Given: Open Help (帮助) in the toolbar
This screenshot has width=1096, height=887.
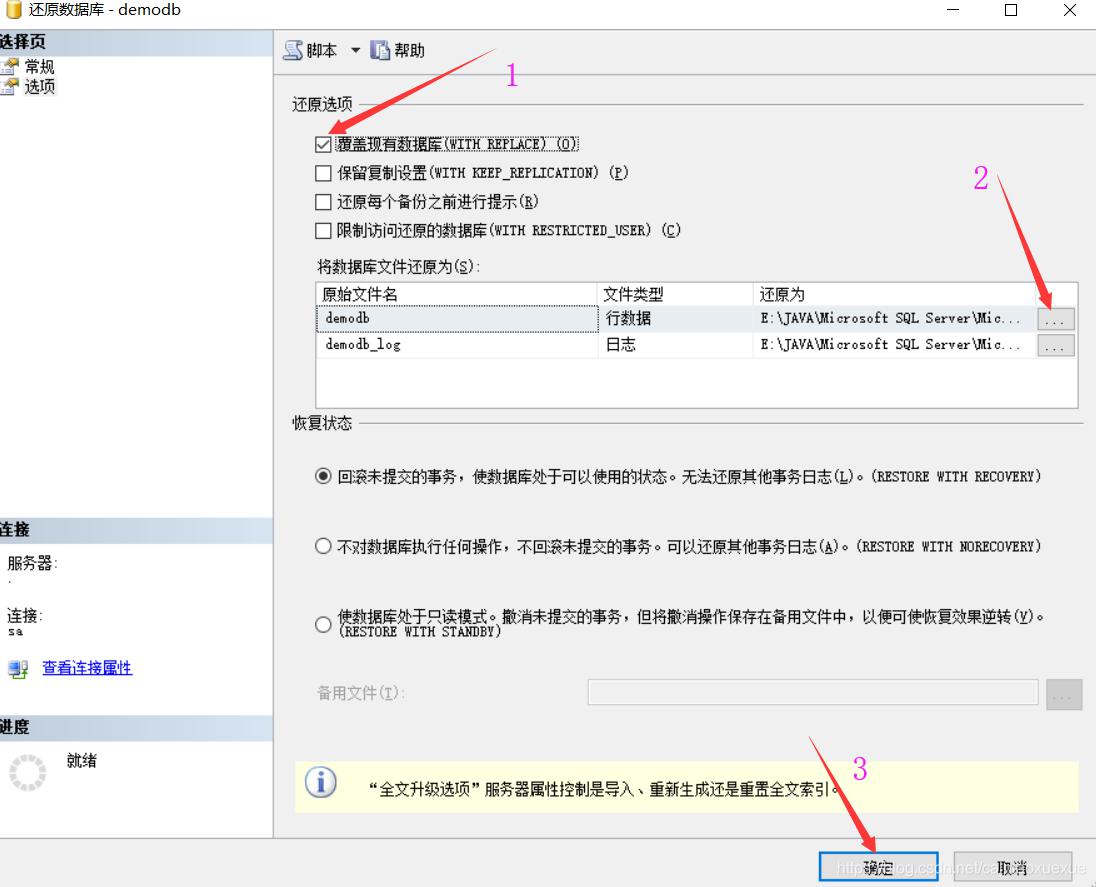Looking at the screenshot, I should pos(397,50).
